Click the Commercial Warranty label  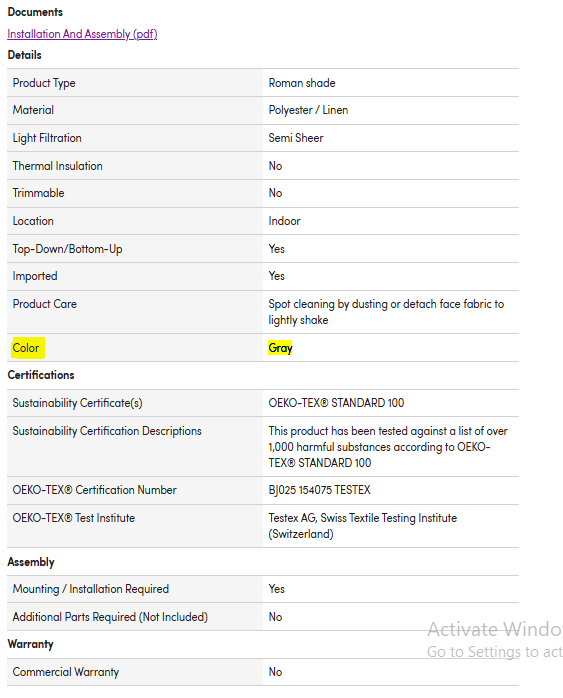pos(65,672)
